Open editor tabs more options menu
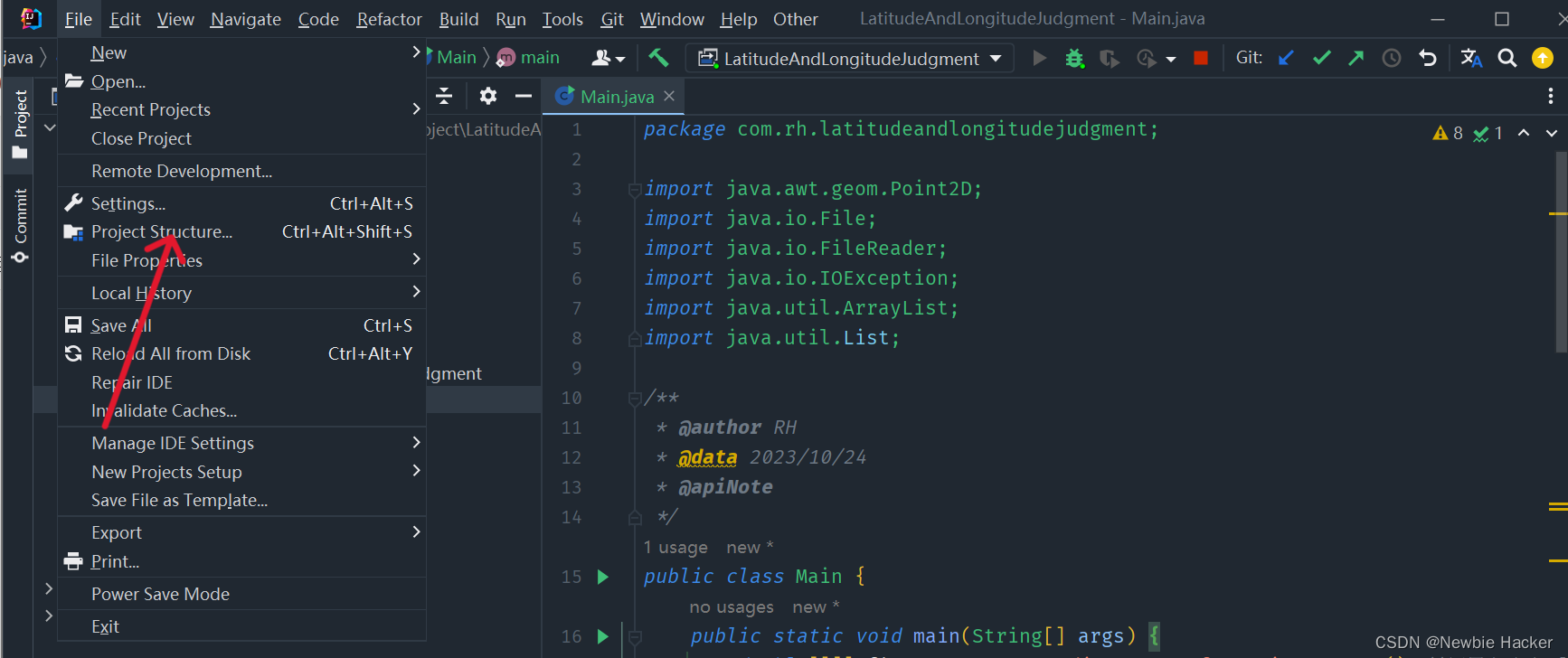Screen dimensions: 1568x658 coord(1551,96)
